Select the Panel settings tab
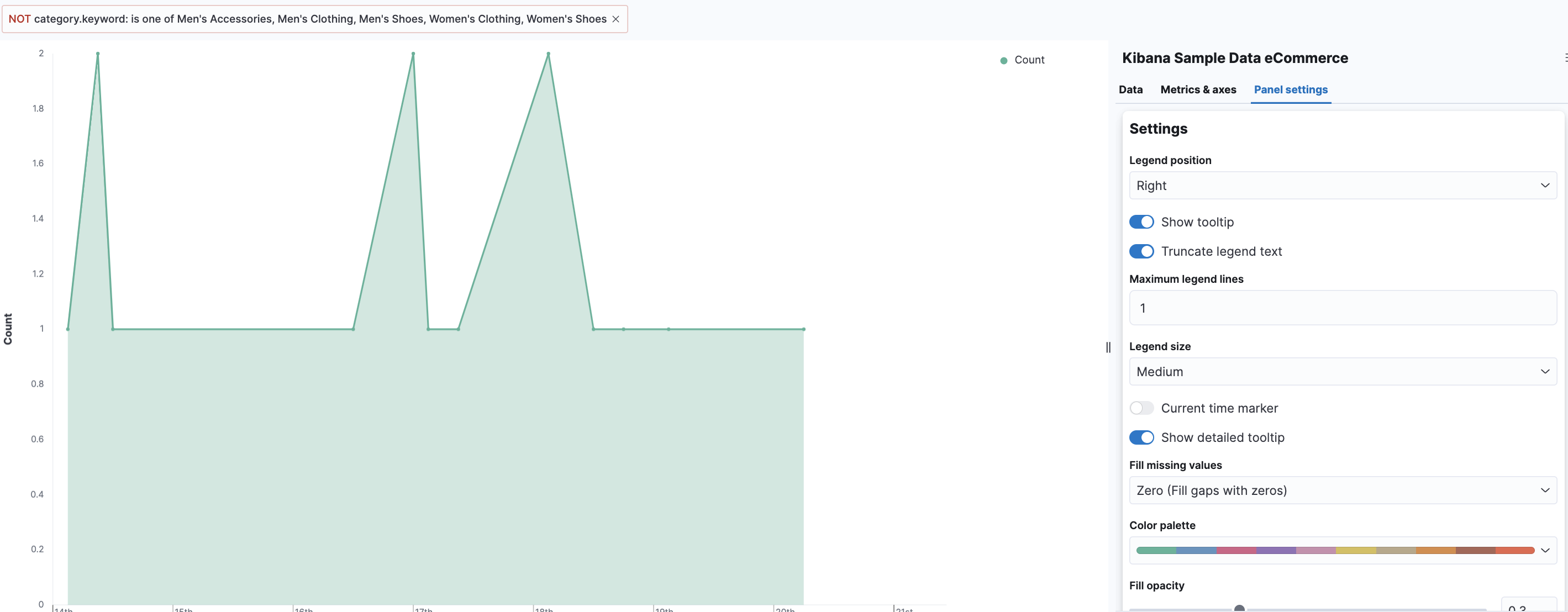 tap(1291, 89)
